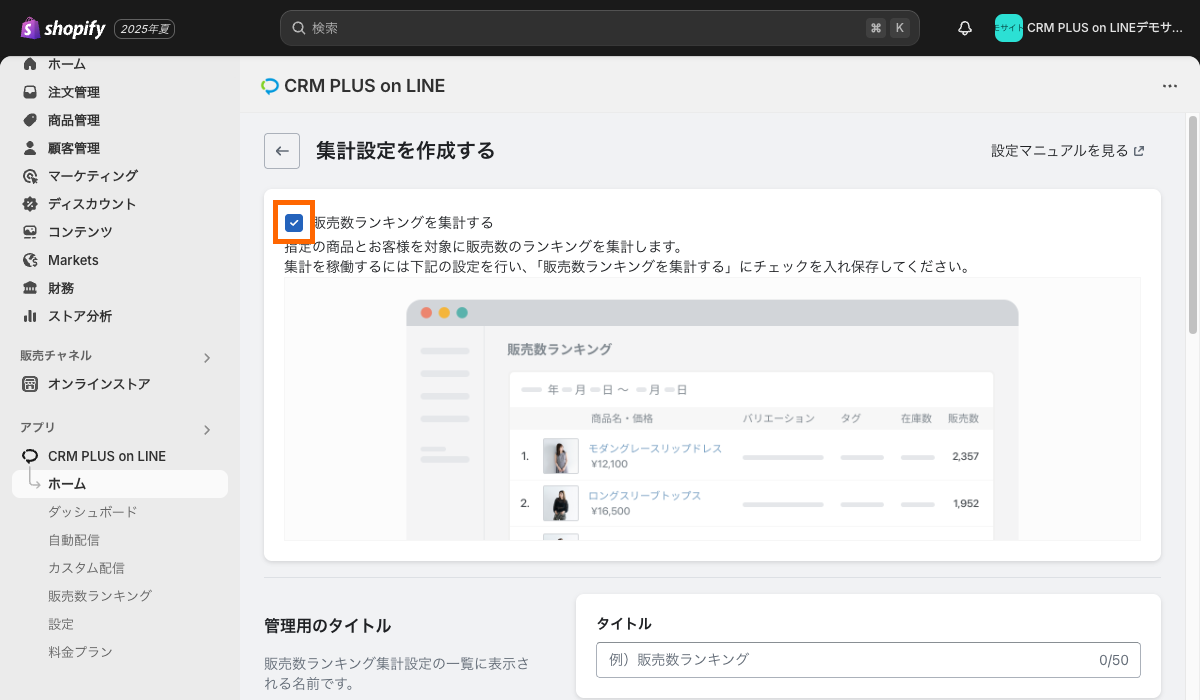Image resolution: width=1200 pixels, height=700 pixels.
Task: Click the コンテンツ image icon
Action: 30,232
